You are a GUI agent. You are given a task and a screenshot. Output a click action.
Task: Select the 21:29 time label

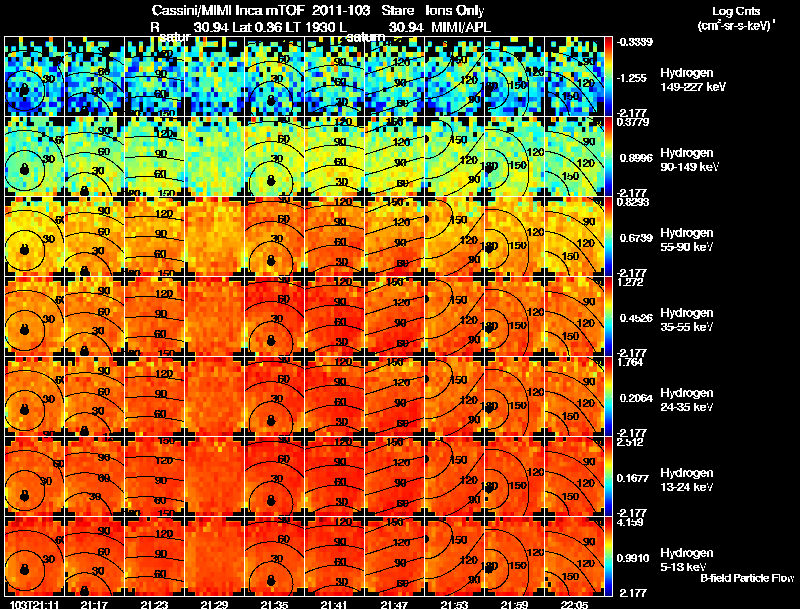214,604
